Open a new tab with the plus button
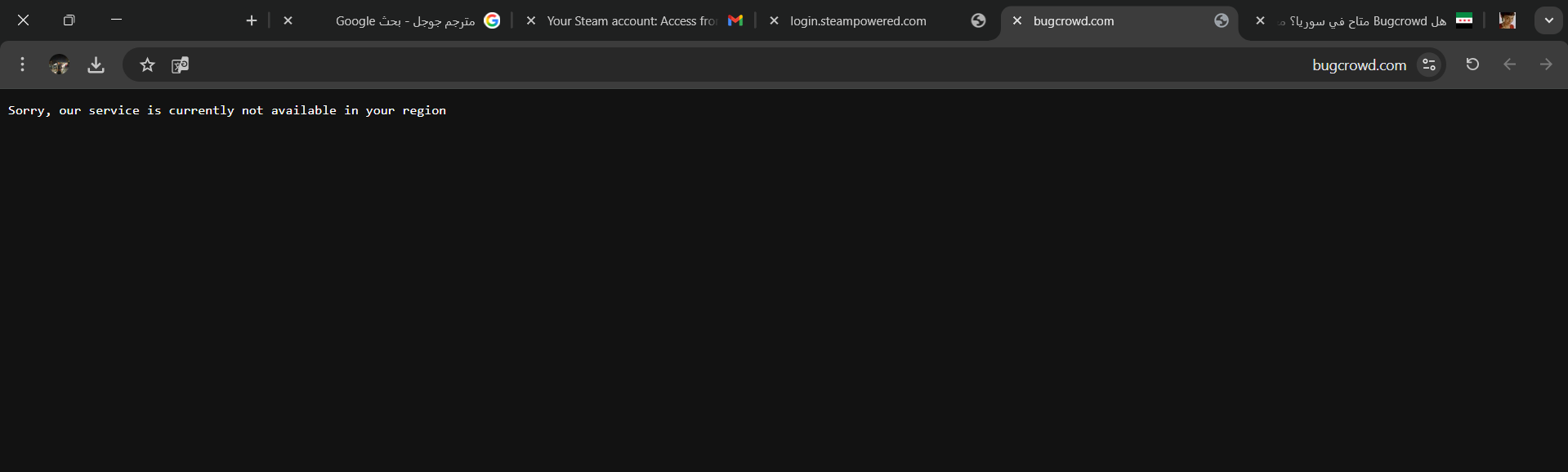1568x472 pixels. click(252, 20)
